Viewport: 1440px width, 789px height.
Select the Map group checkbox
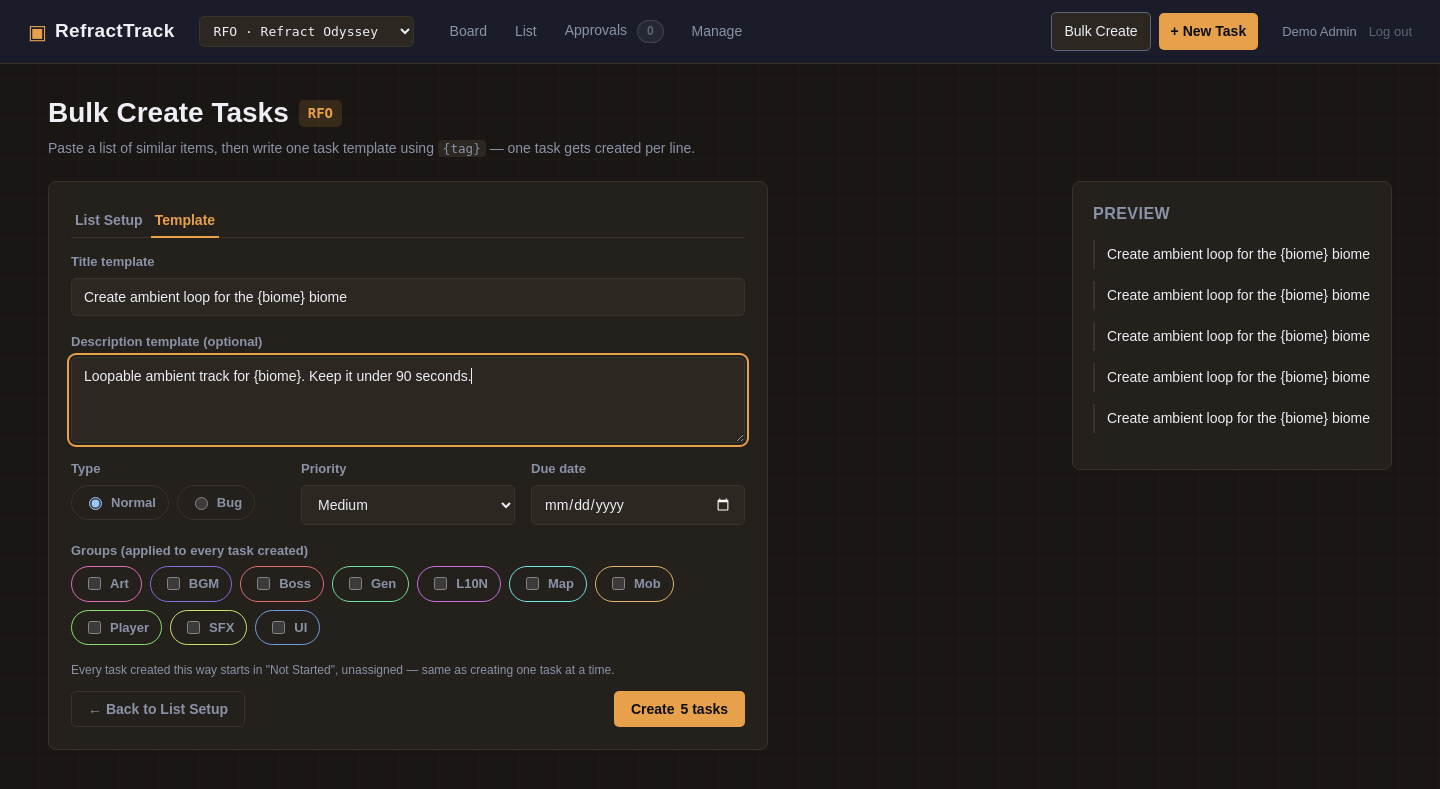532,584
